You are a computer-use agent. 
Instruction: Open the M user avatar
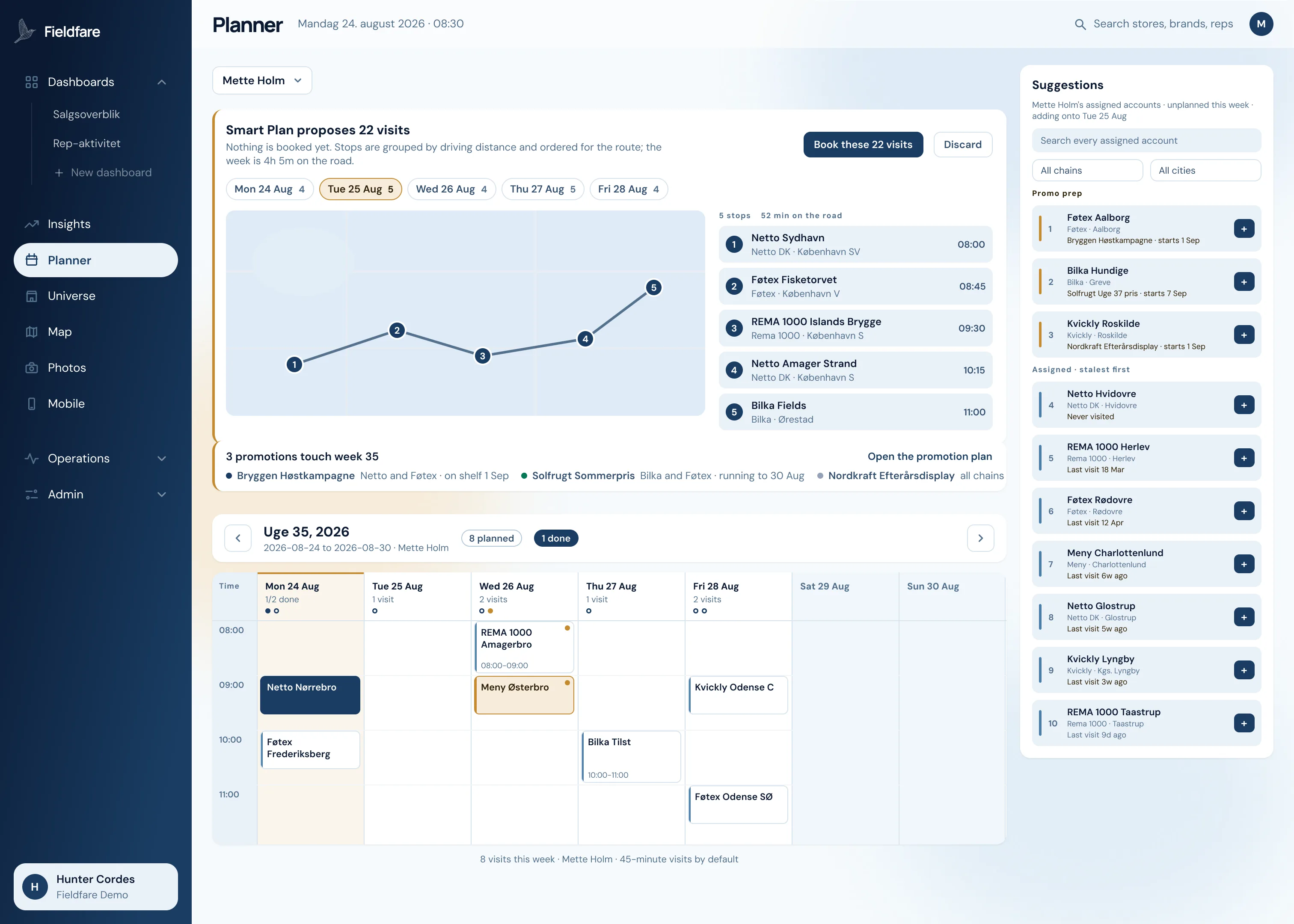click(x=1261, y=24)
